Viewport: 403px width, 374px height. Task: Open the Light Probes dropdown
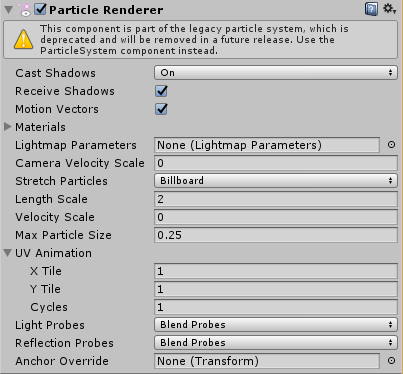(x=276, y=325)
